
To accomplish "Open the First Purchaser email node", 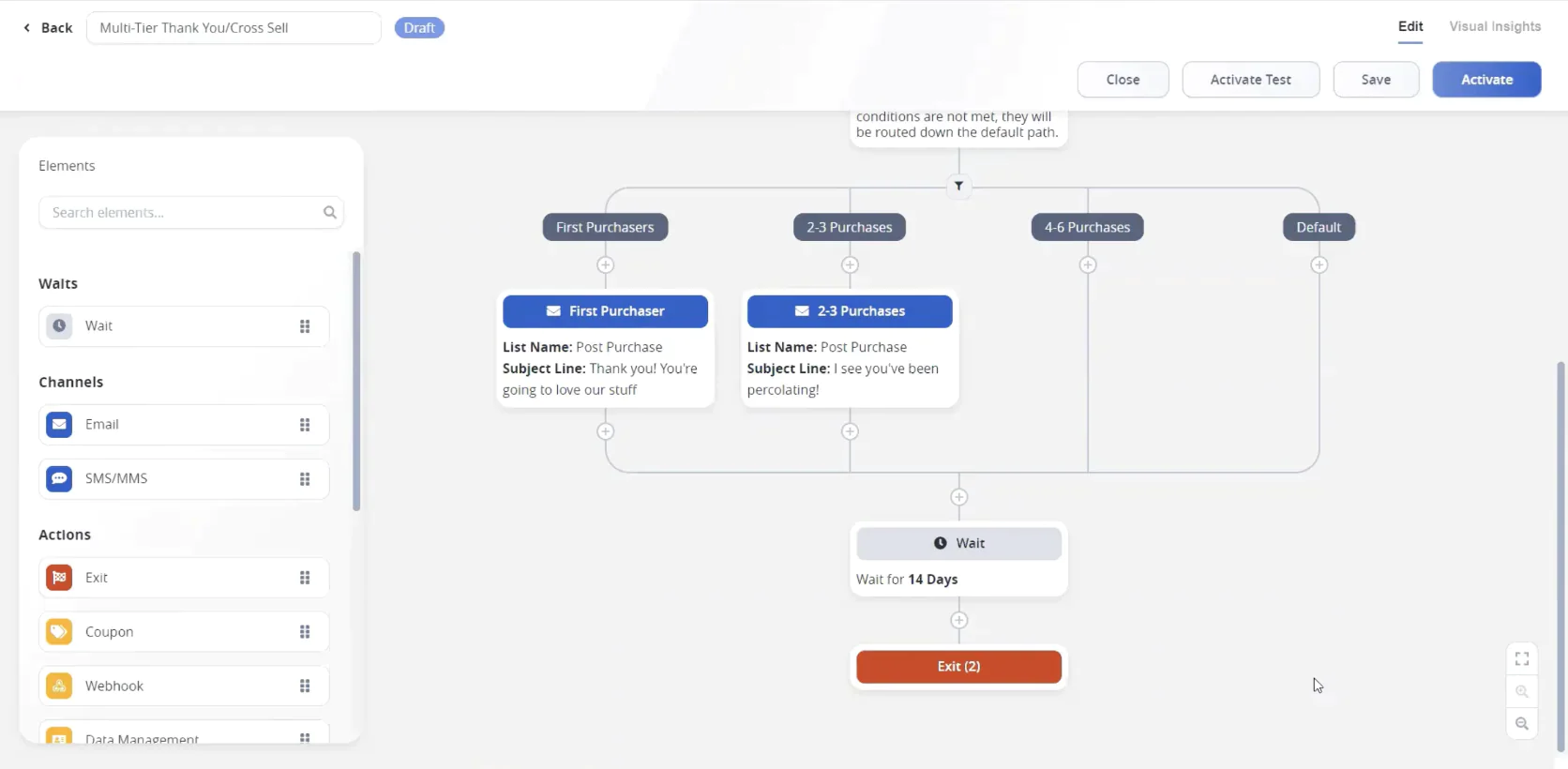I will (x=605, y=311).
